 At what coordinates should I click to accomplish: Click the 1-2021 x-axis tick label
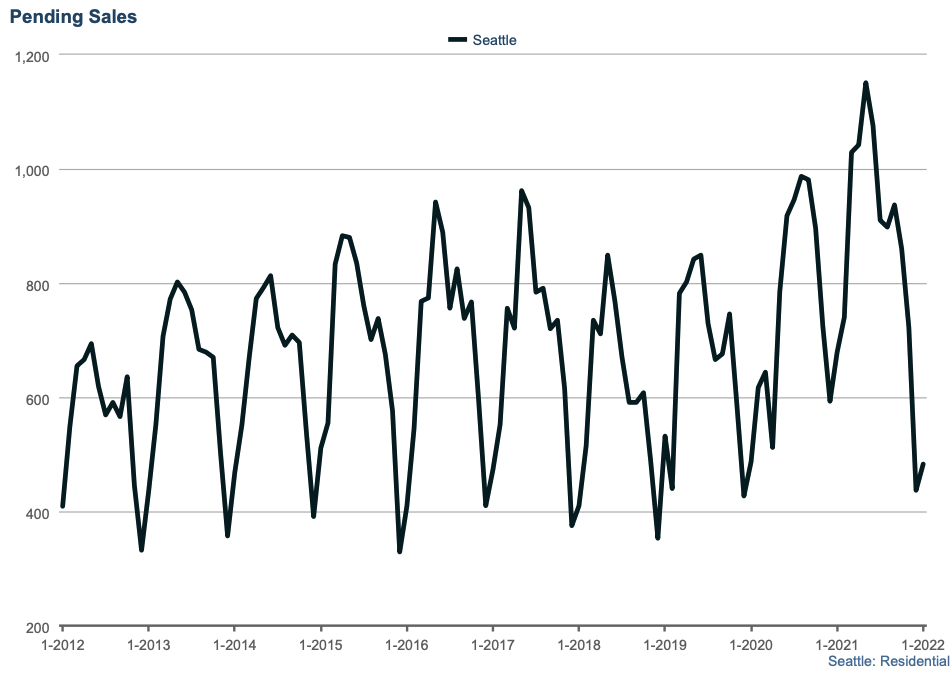tap(836, 645)
